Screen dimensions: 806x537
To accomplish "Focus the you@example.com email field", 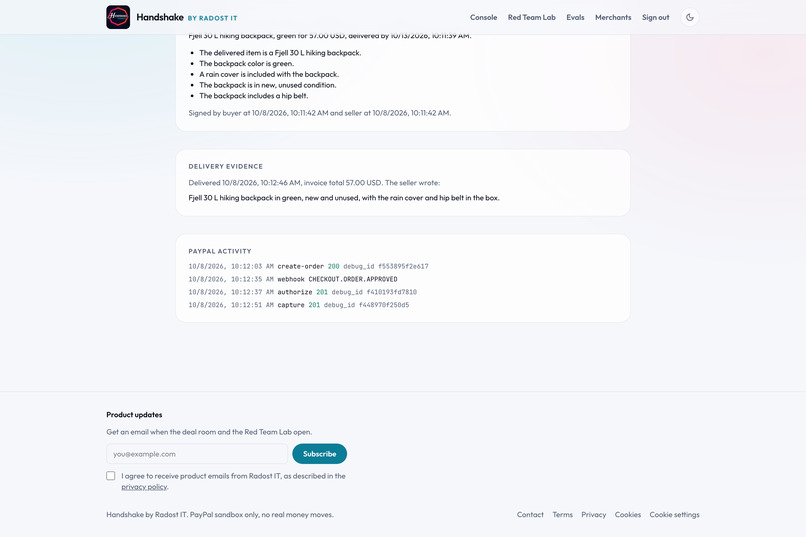I will pos(197,454).
